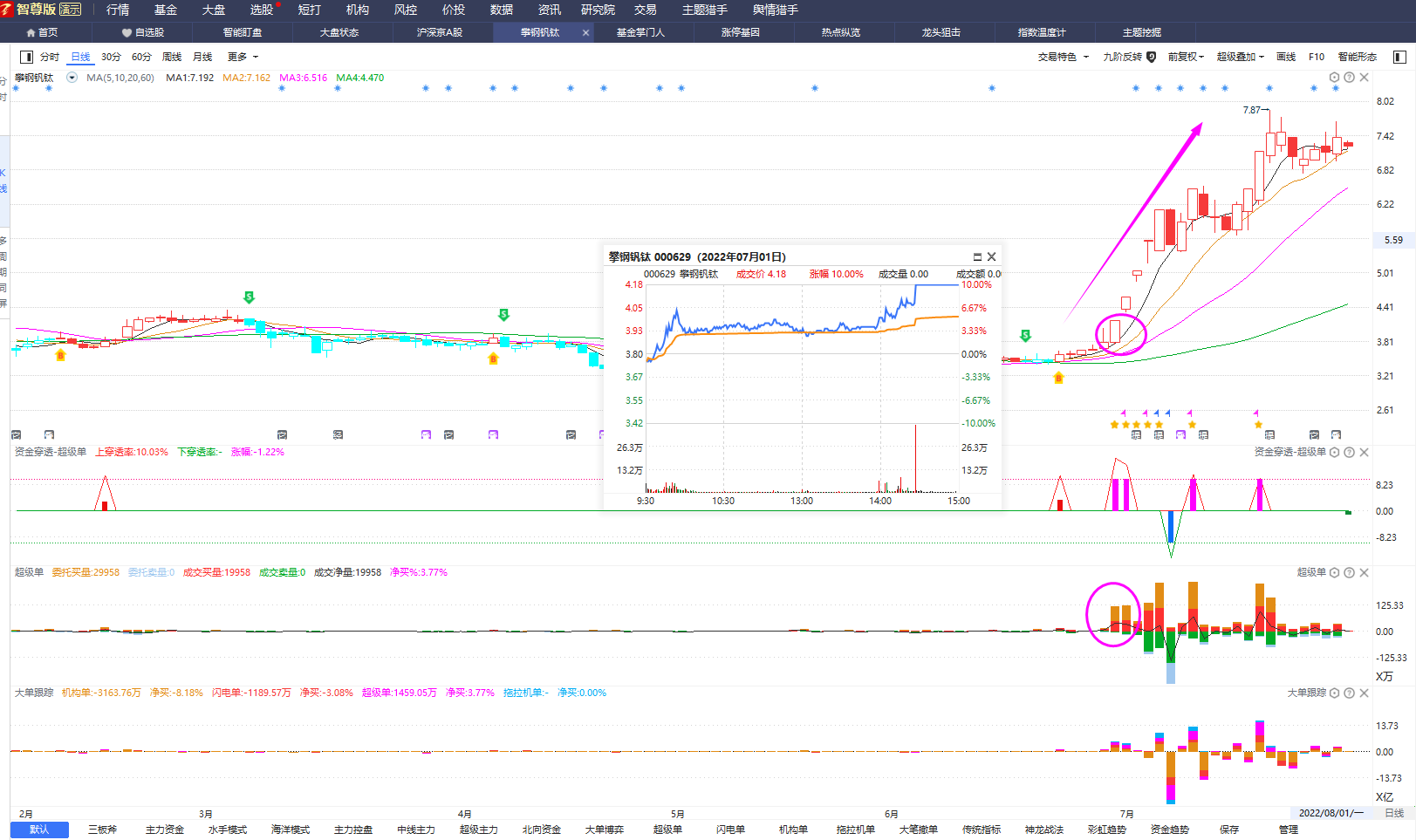
Task: Open 行情 menu
Action: 118,10
